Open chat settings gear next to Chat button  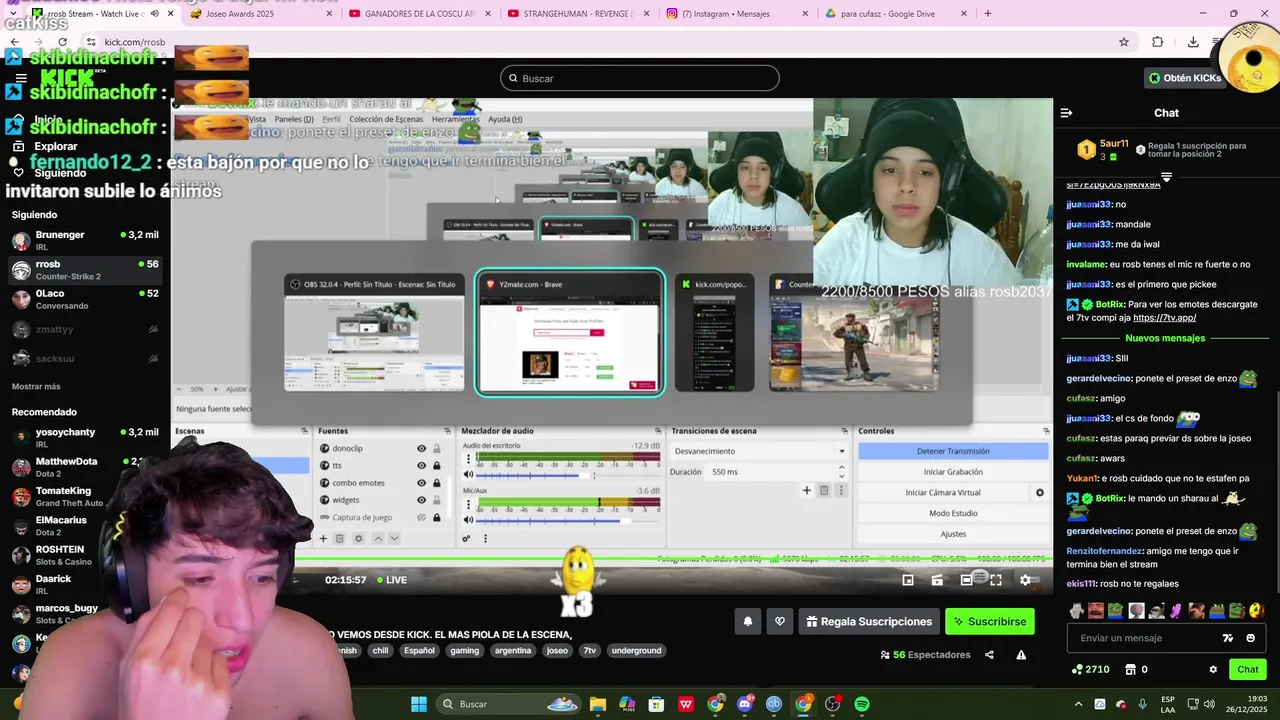(x=1213, y=669)
